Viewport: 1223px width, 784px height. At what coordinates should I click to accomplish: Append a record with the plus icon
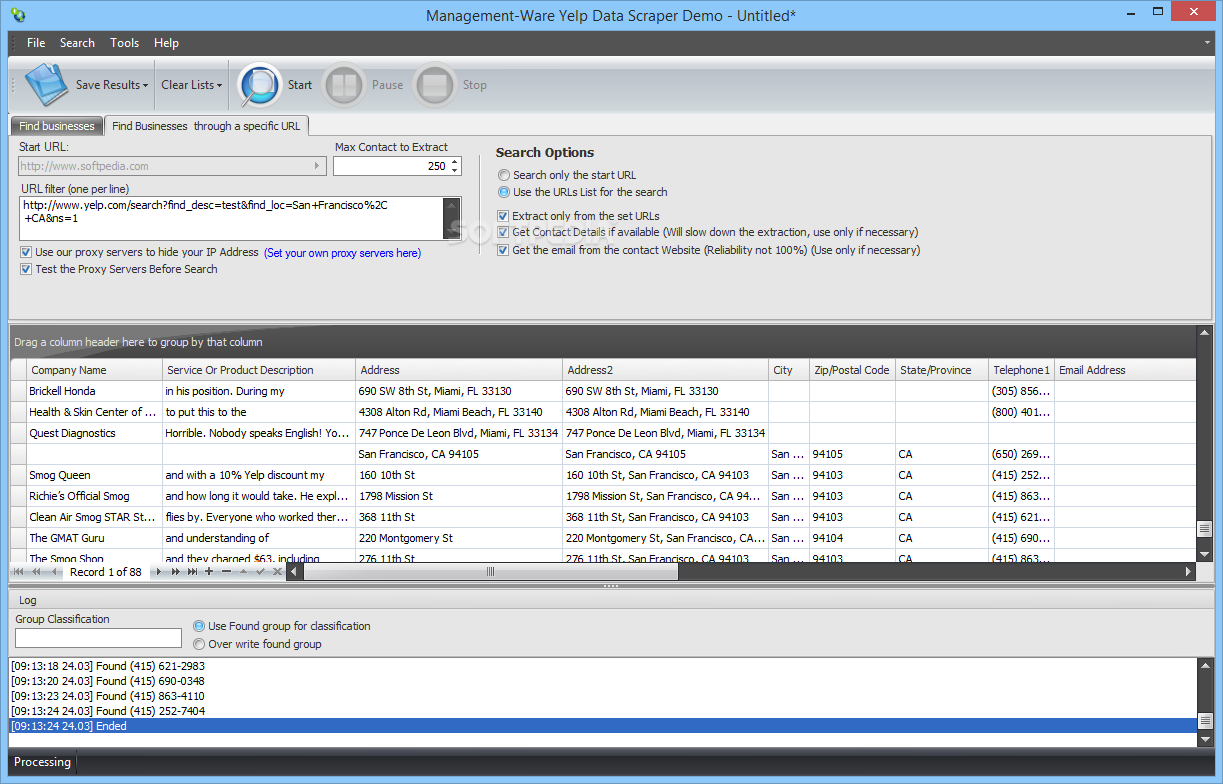(209, 572)
